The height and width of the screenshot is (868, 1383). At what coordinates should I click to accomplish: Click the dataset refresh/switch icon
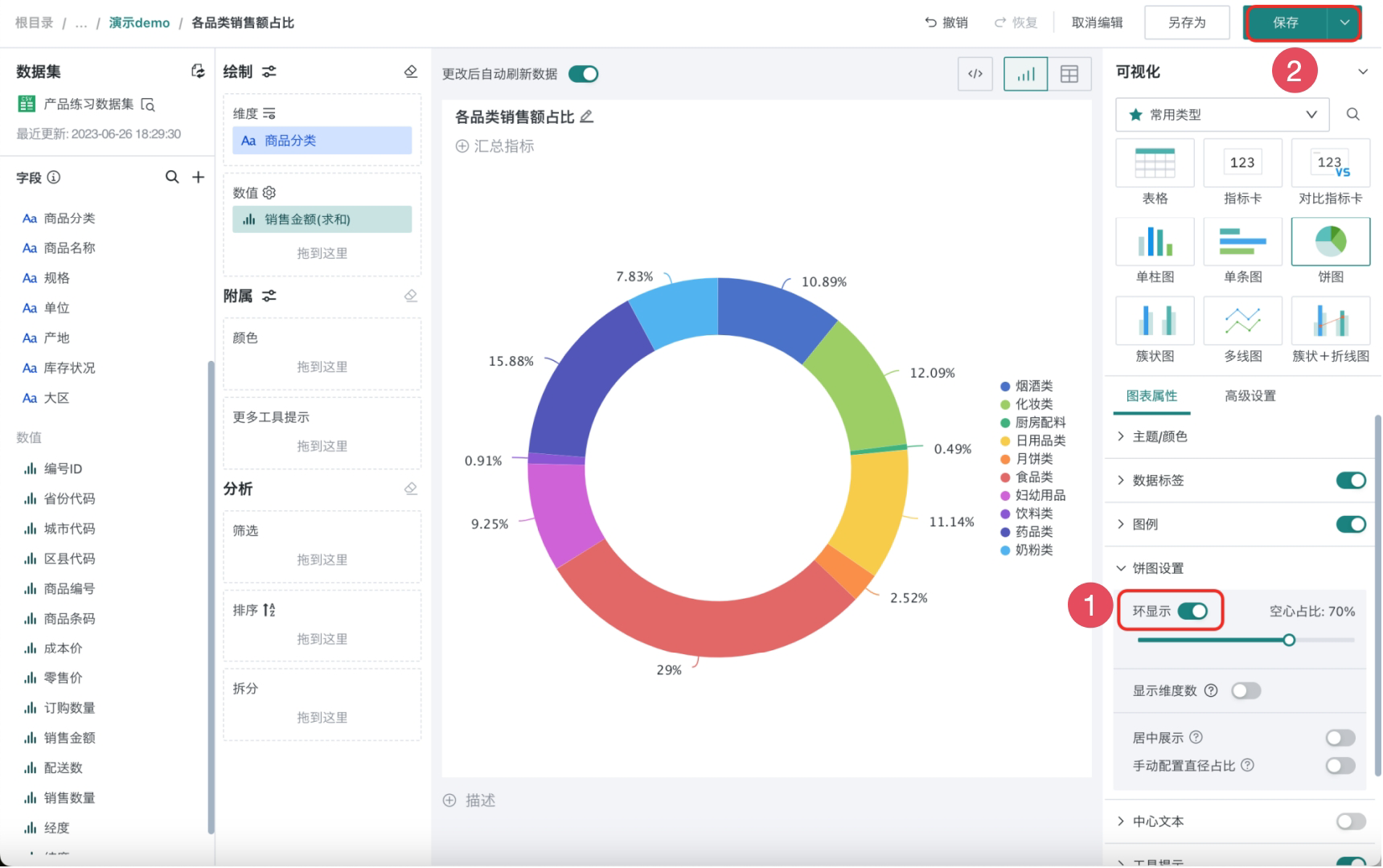[198, 72]
